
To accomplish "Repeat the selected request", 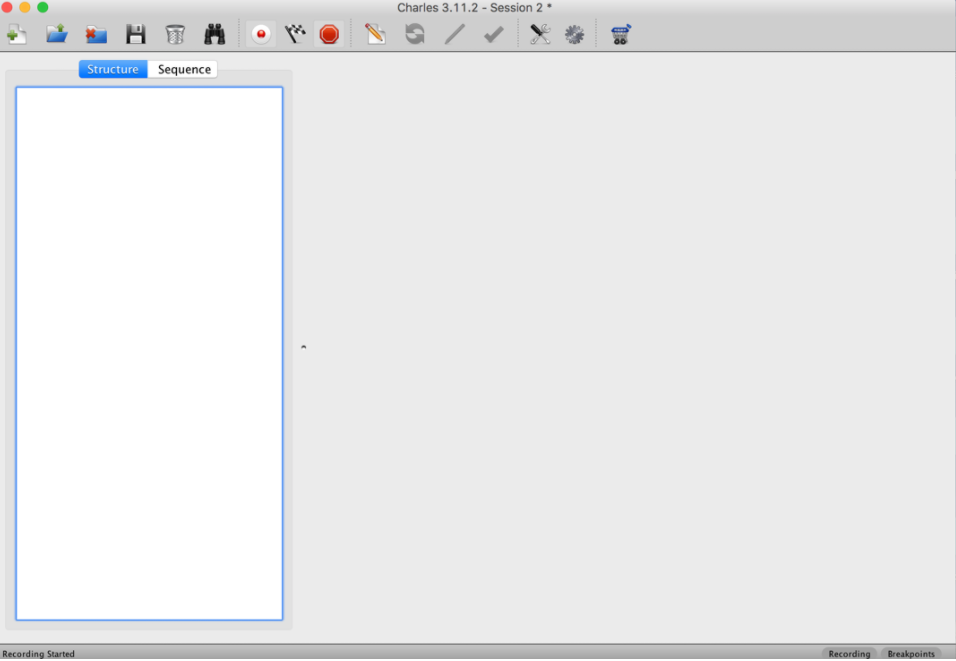I will coord(414,35).
